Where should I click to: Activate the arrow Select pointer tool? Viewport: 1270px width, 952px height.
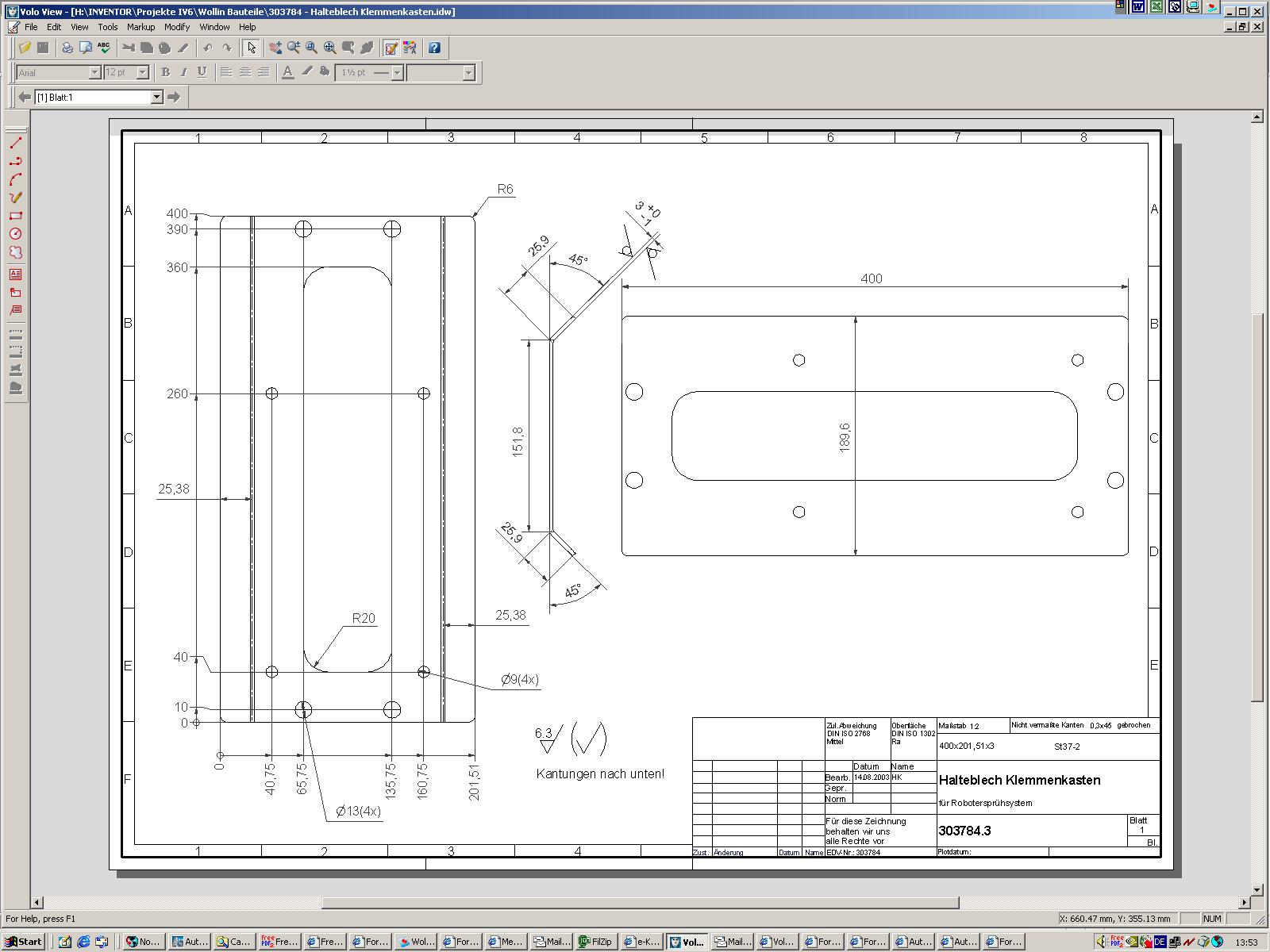[251, 48]
